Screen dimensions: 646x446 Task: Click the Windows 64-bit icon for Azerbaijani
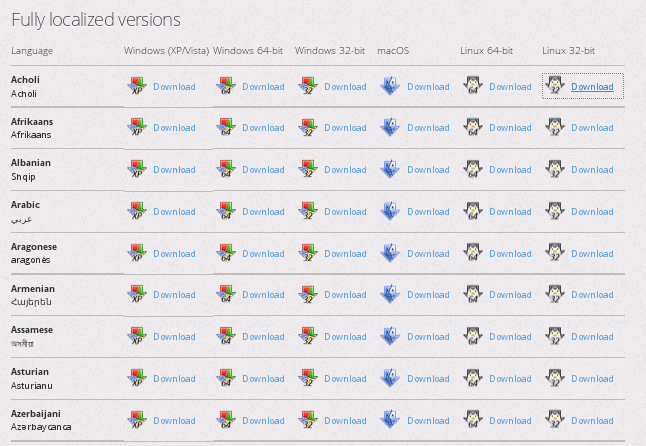225,421
